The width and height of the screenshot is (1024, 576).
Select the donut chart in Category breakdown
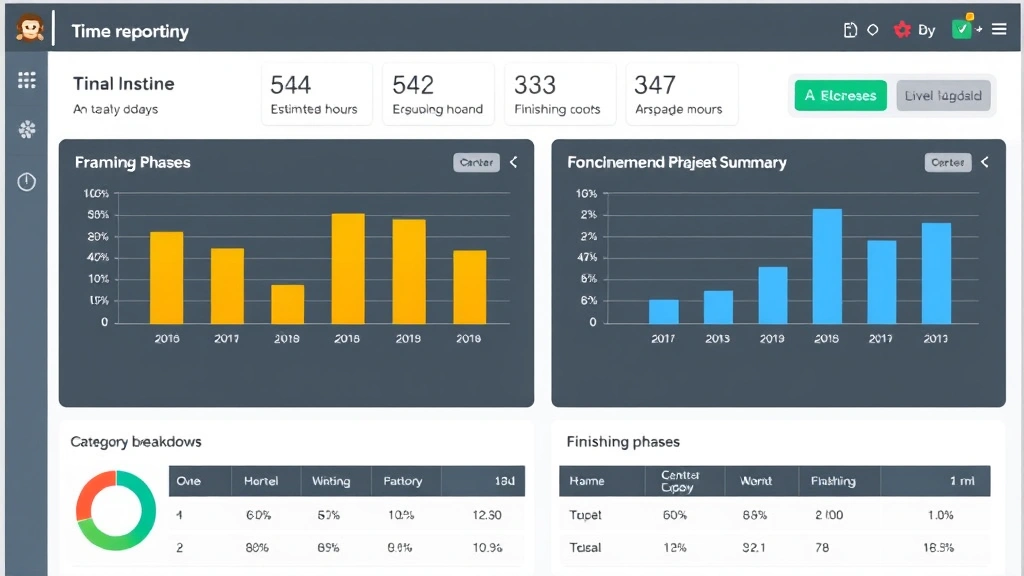pyautogui.click(x=115, y=512)
